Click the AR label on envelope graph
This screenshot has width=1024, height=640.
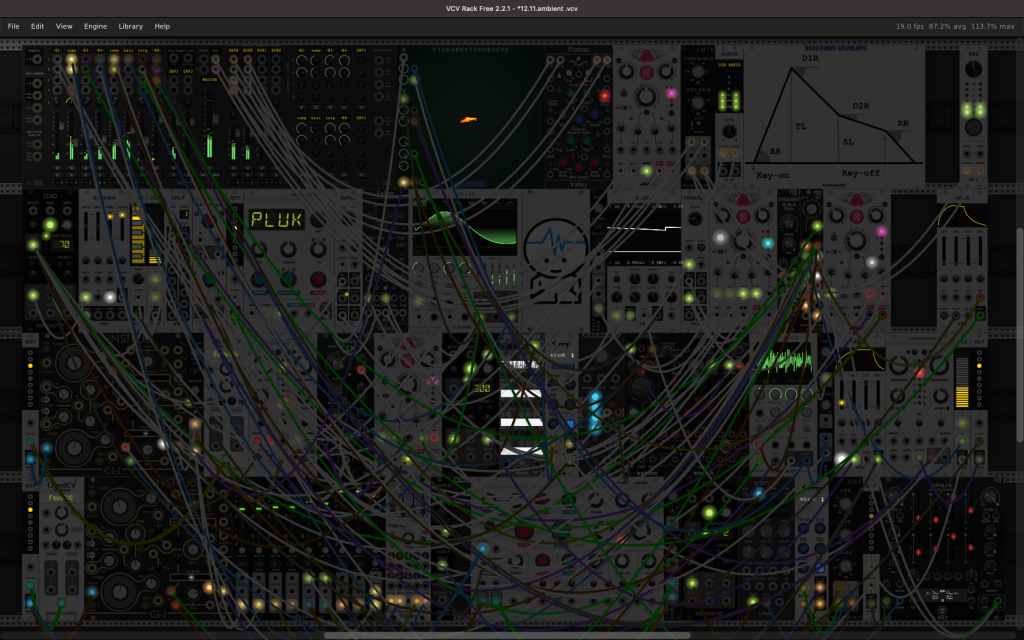pos(775,152)
